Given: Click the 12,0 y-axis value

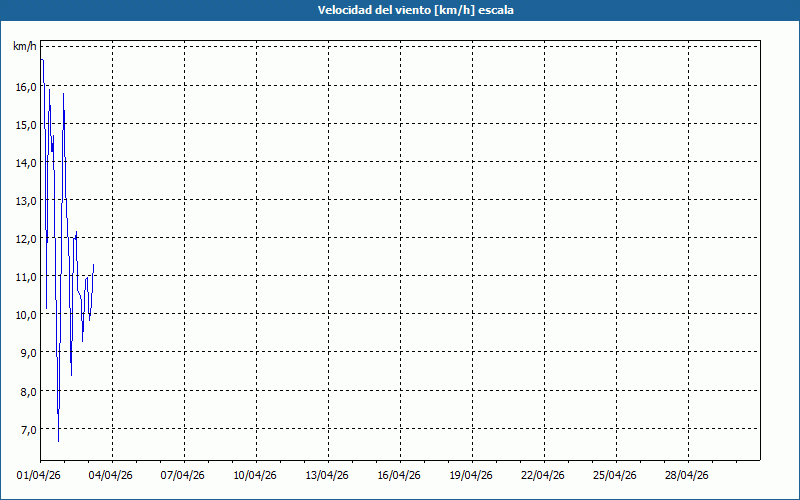Looking at the screenshot, I should click(x=26, y=239).
